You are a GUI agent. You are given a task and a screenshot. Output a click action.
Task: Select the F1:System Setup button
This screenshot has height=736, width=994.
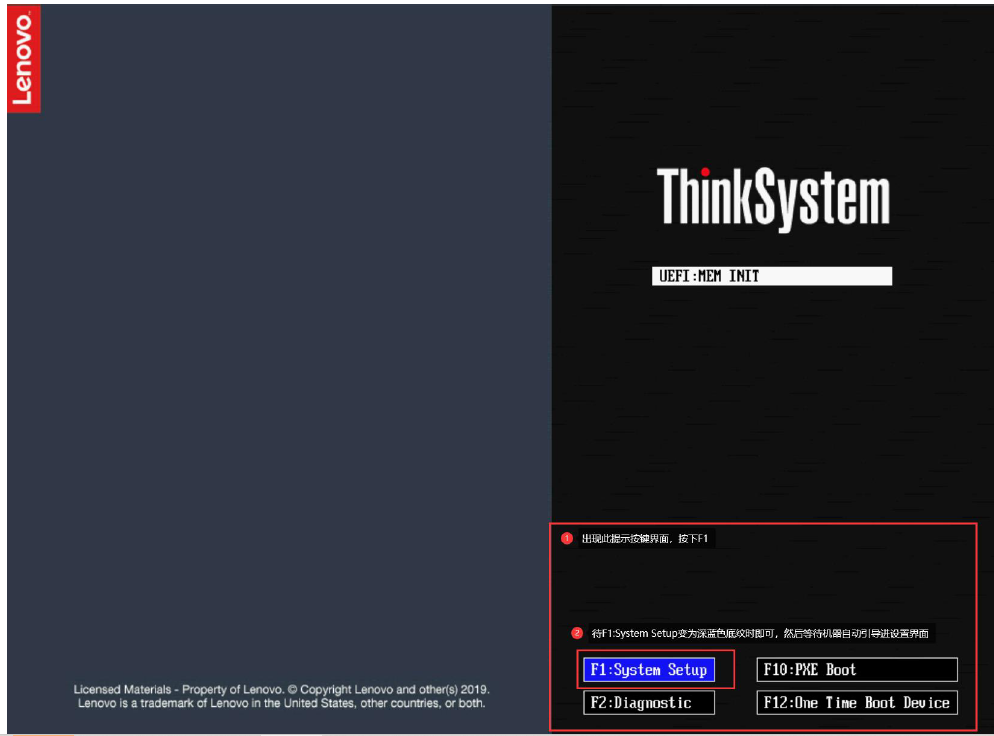(649, 669)
